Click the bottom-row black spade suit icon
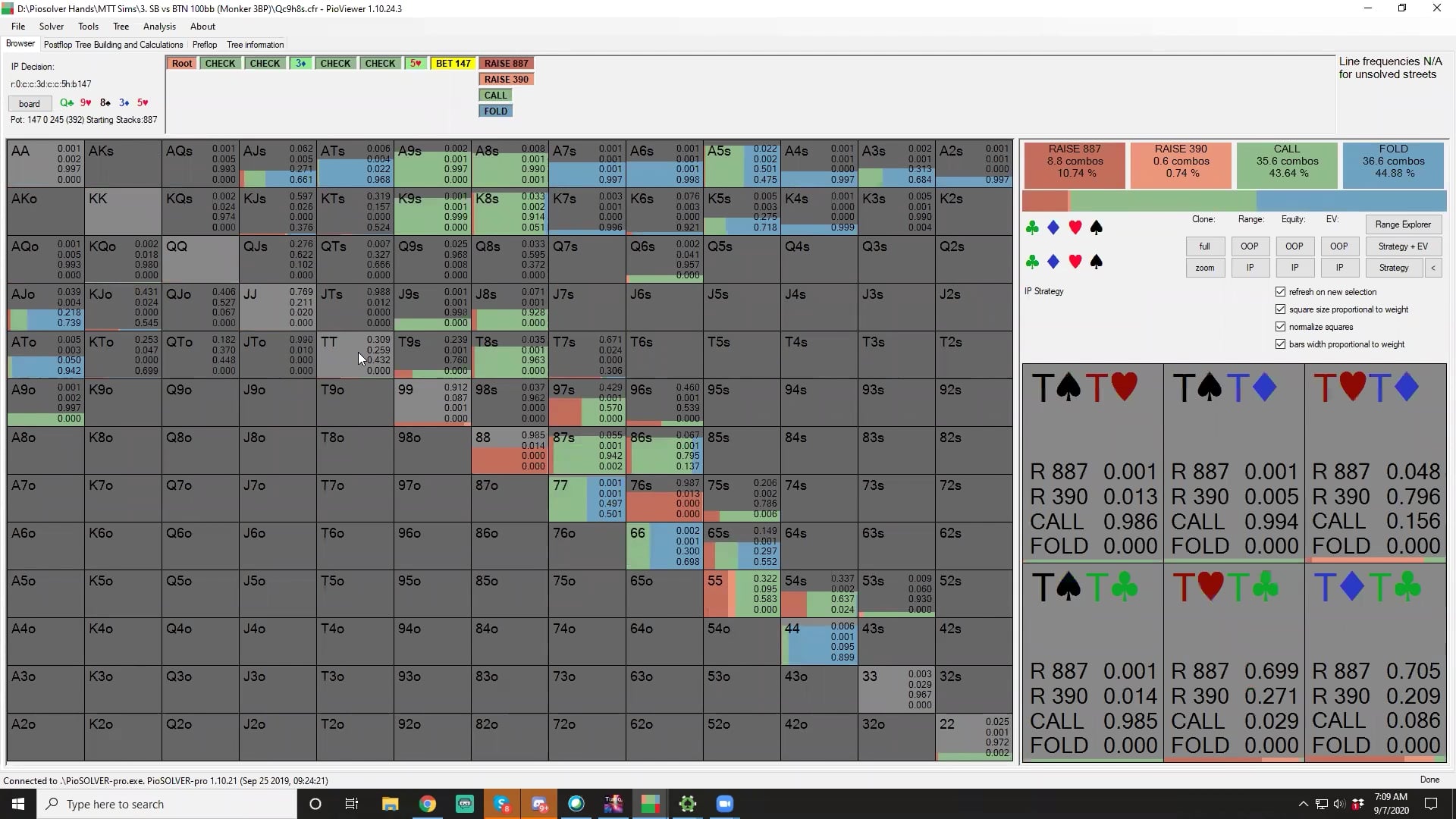 pos(1096,262)
